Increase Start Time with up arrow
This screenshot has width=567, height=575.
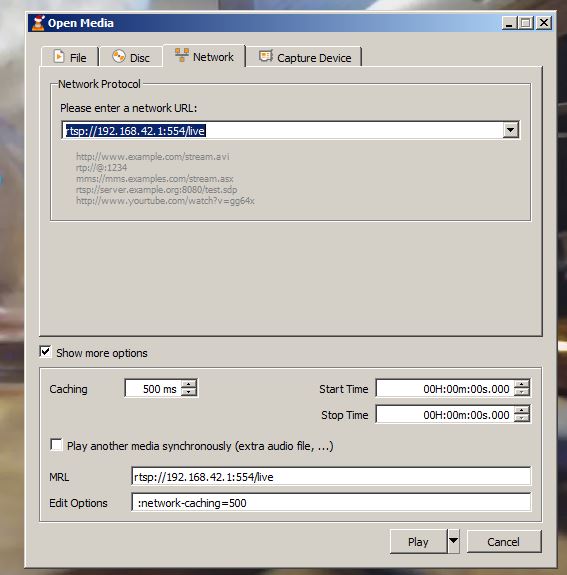(522, 384)
